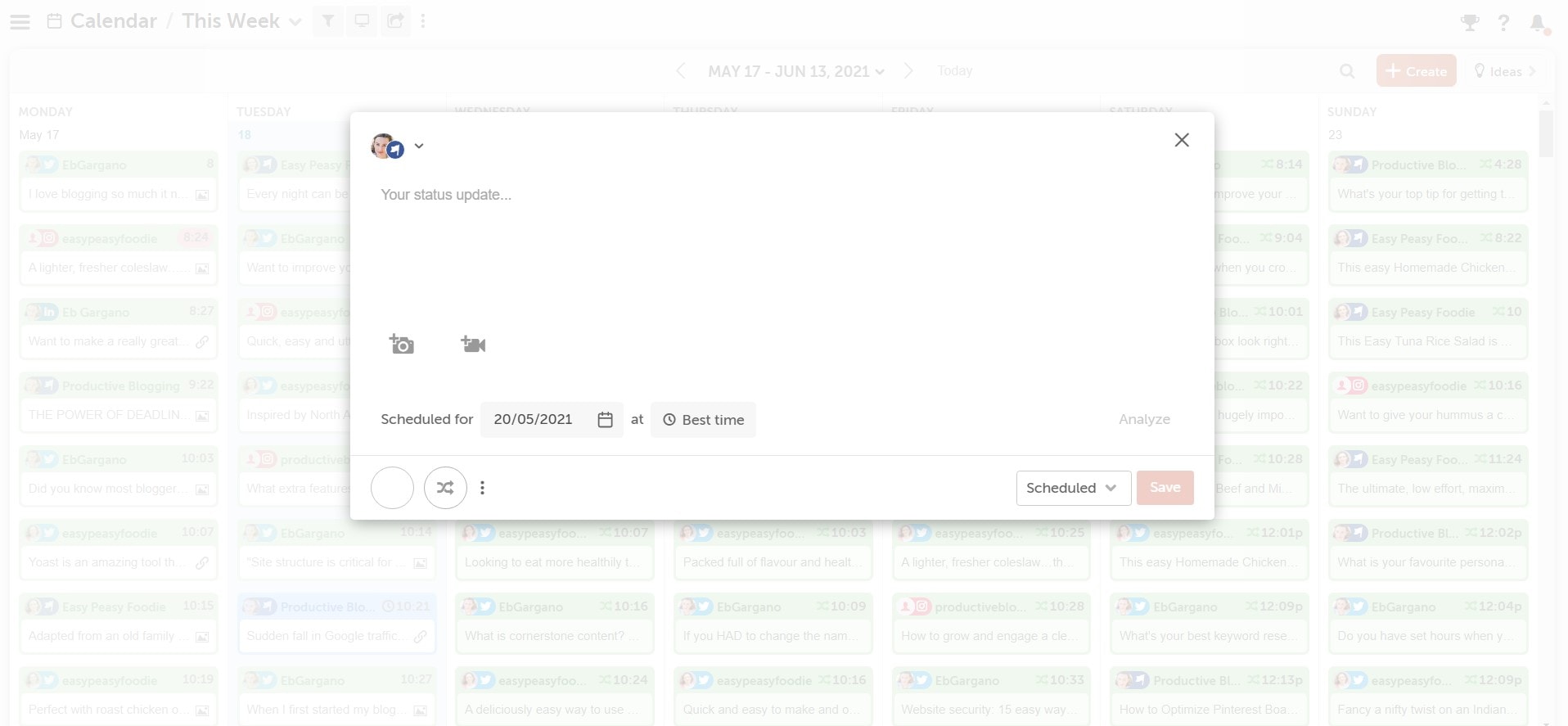
Task: Open 'Site structure is critical for' post
Action: coord(336,548)
